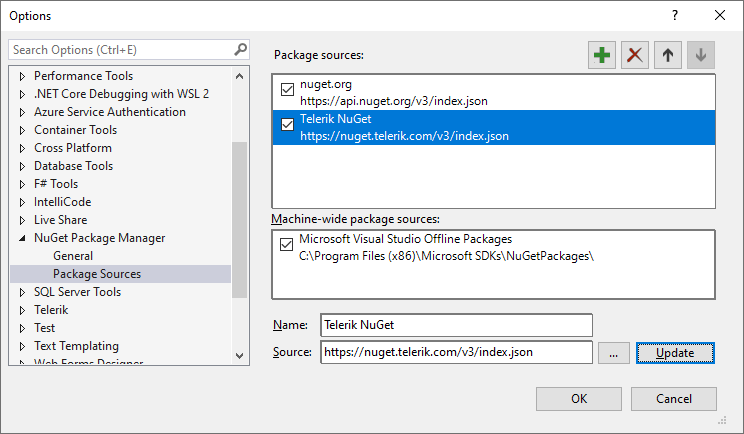Select the Database Tools category
744x434 pixels.
(74, 166)
